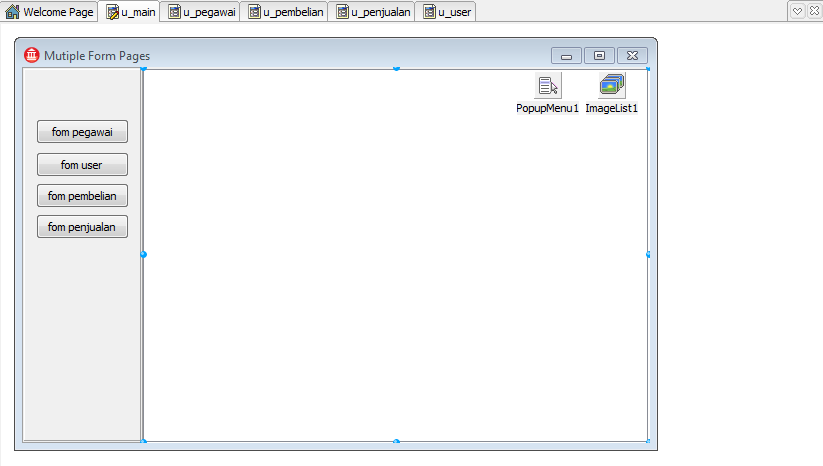
Task: Click the Mutiple Form Pages title text
Action: (97, 56)
